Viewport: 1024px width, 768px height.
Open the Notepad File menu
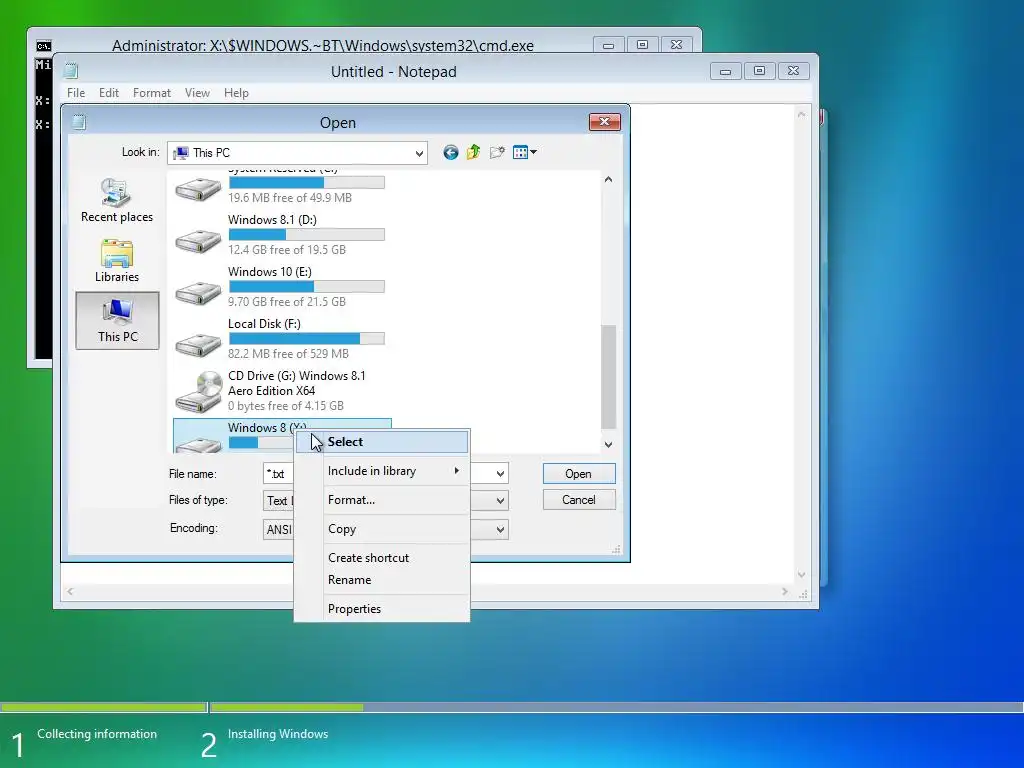(76, 93)
